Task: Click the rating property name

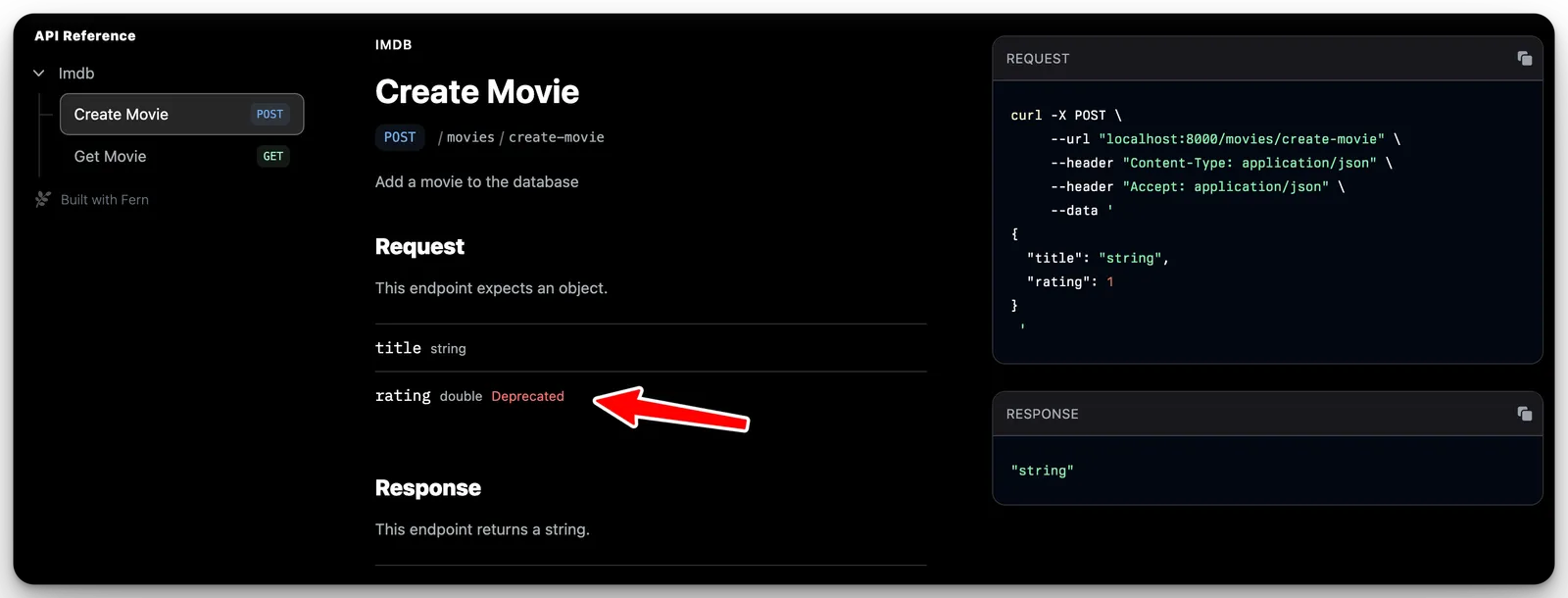Action: pyautogui.click(x=403, y=396)
